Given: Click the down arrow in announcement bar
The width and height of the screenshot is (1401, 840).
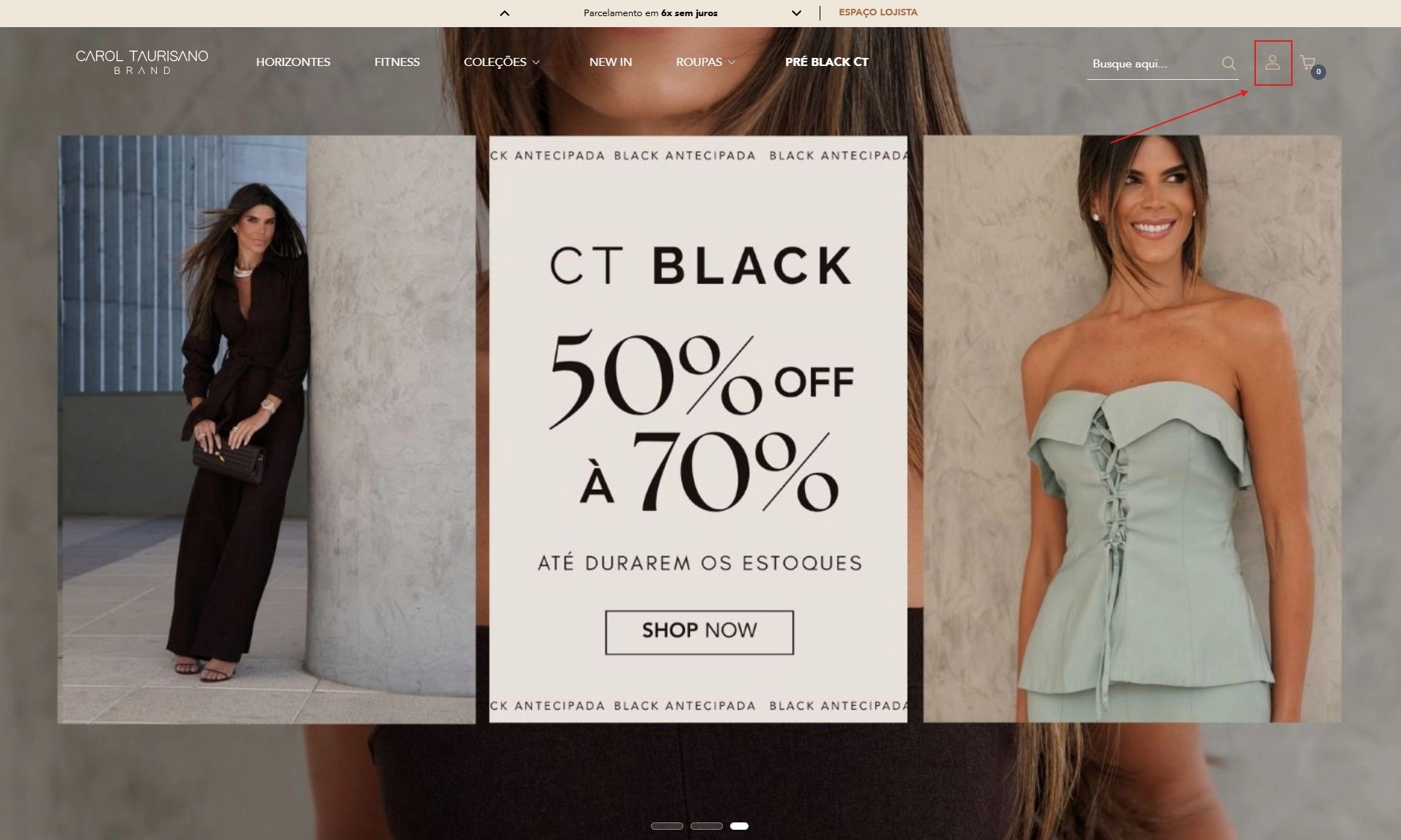Looking at the screenshot, I should pyautogui.click(x=796, y=12).
